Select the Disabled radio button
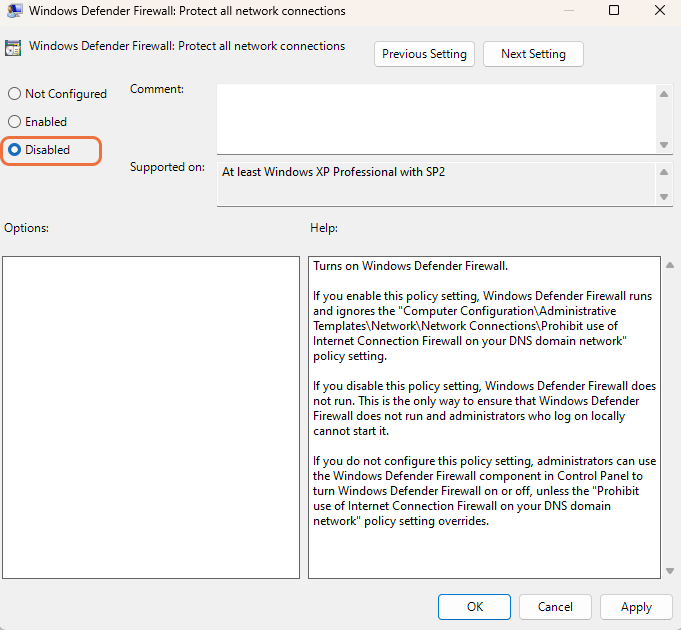The width and height of the screenshot is (681, 630). tap(14, 150)
